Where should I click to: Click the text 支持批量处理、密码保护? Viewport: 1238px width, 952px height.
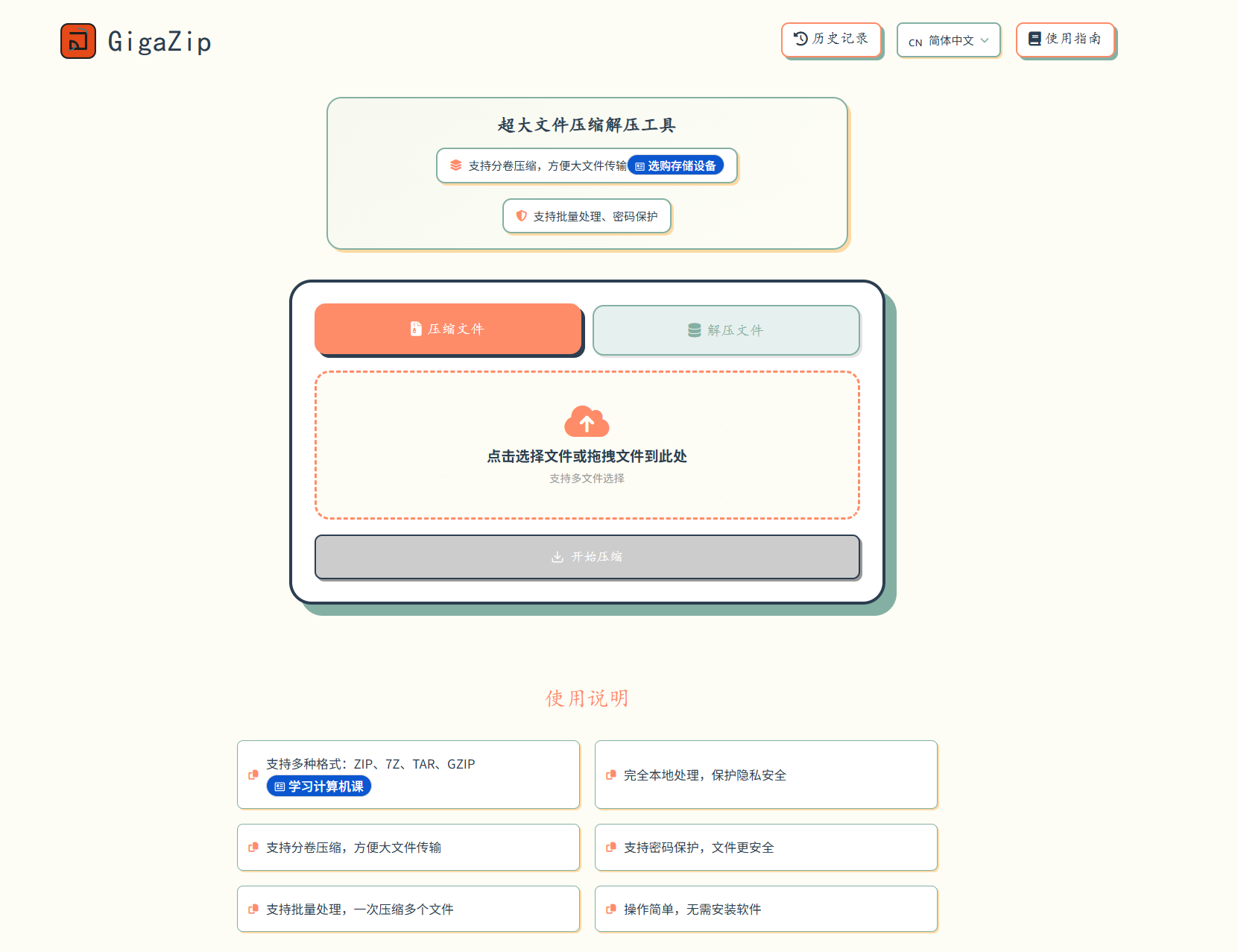[596, 217]
